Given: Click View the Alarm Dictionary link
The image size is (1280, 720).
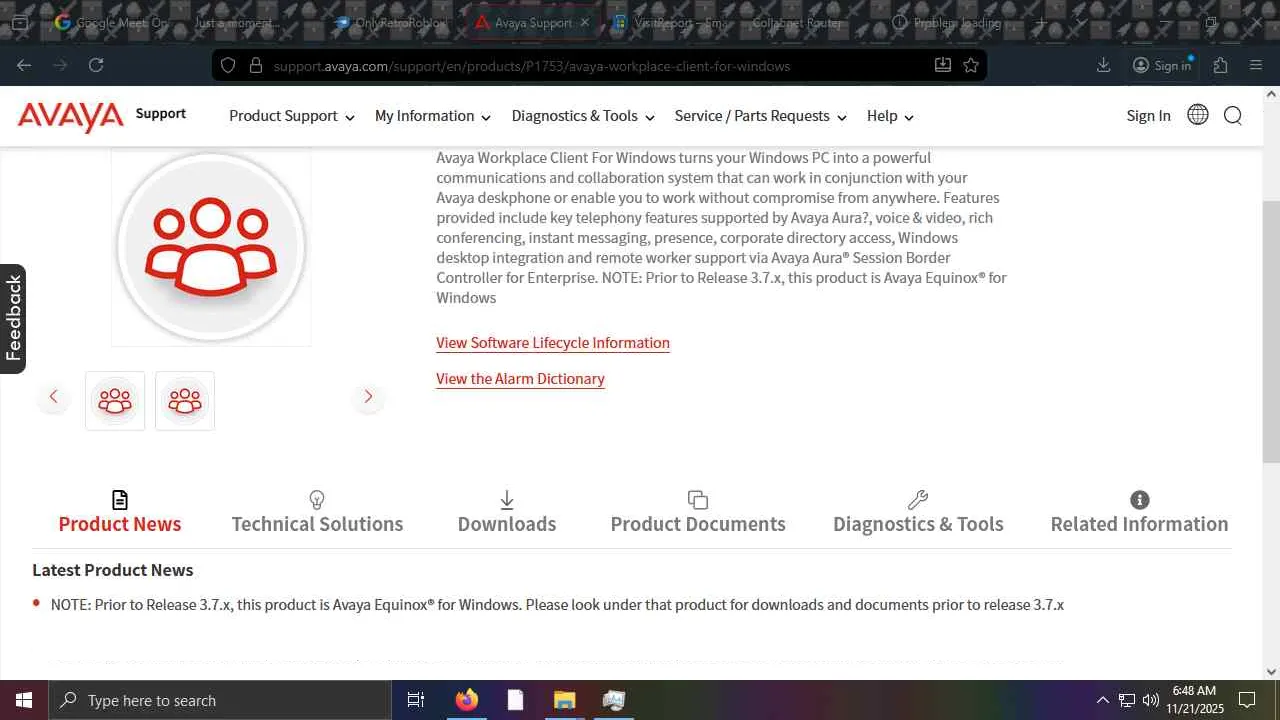Looking at the screenshot, I should 520,379.
